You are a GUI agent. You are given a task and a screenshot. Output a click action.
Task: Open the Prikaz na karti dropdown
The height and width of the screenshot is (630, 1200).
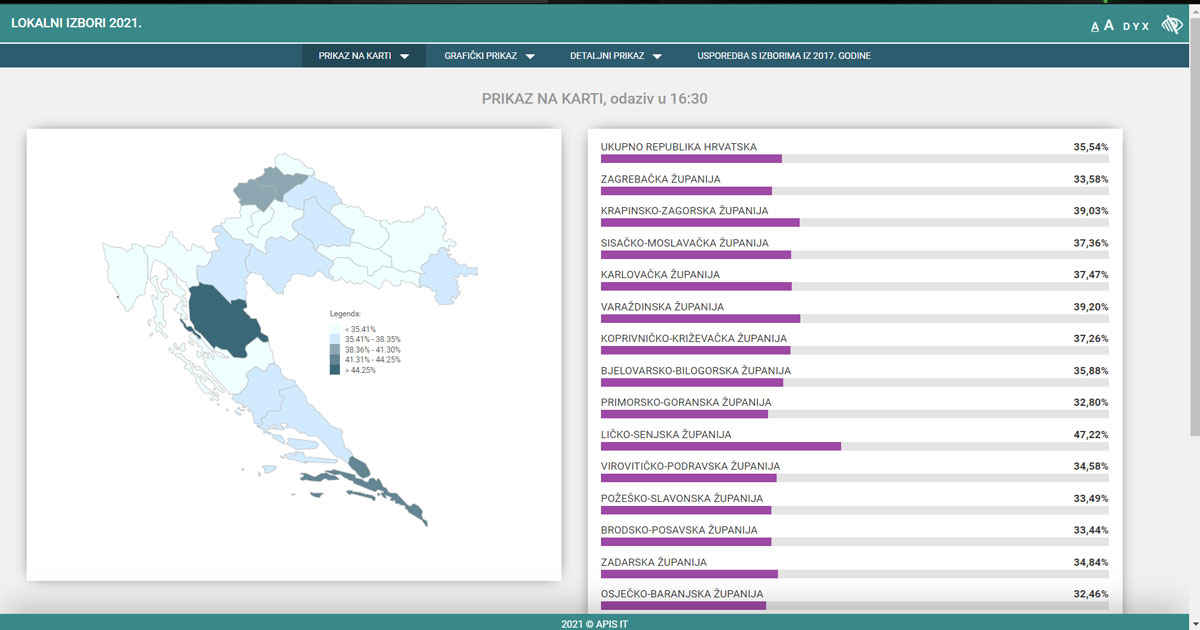point(364,56)
